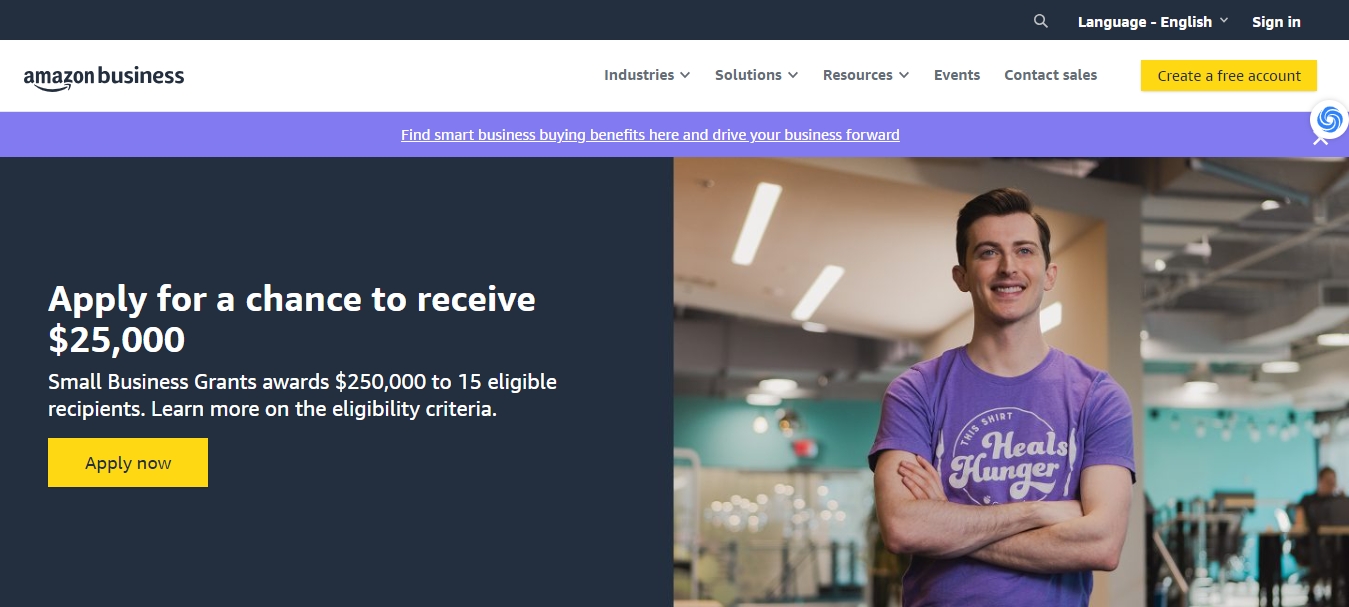
Task: Click the Sign in link
Action: 1276,22
